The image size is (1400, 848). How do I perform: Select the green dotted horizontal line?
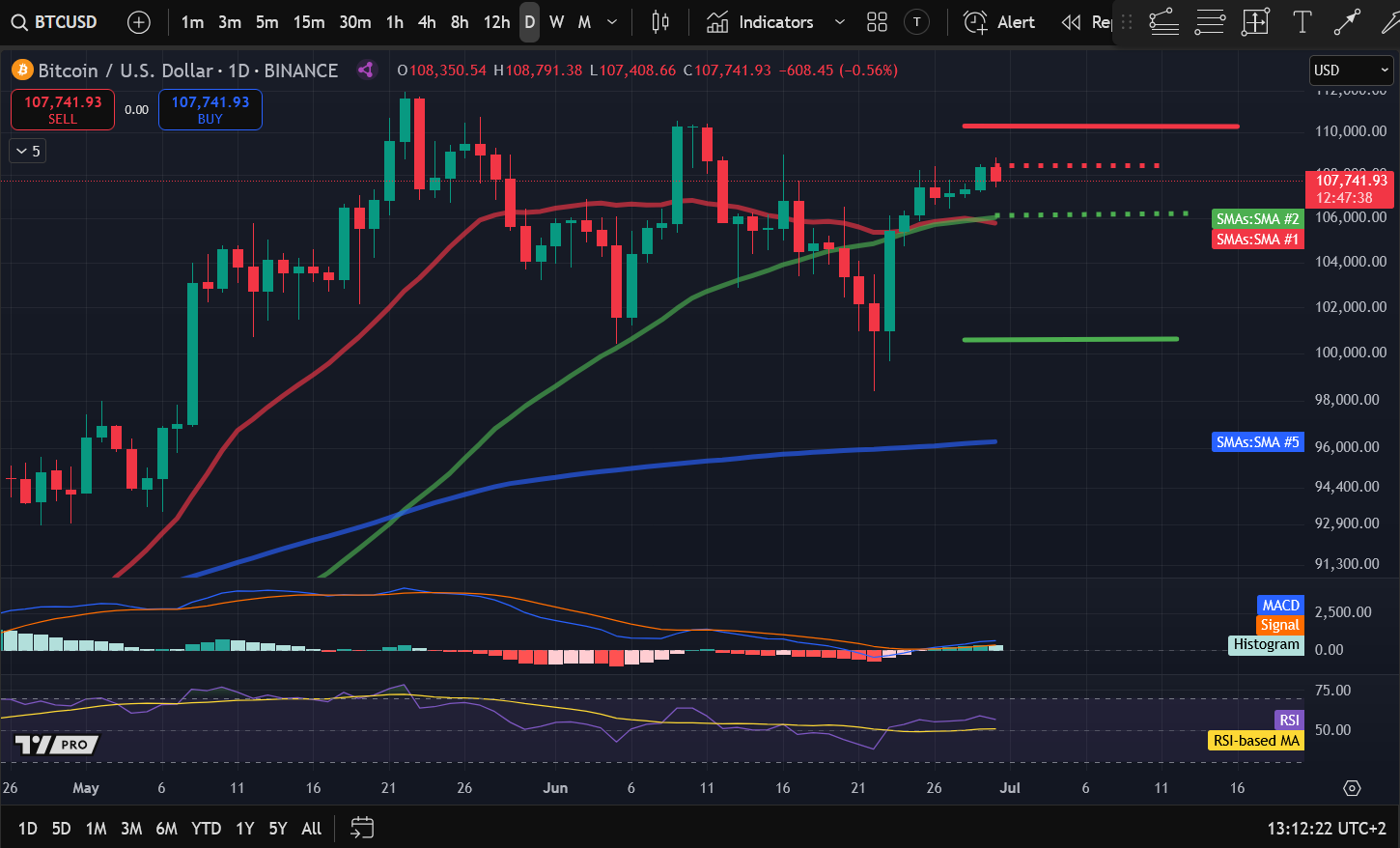tap(1092, 213)
